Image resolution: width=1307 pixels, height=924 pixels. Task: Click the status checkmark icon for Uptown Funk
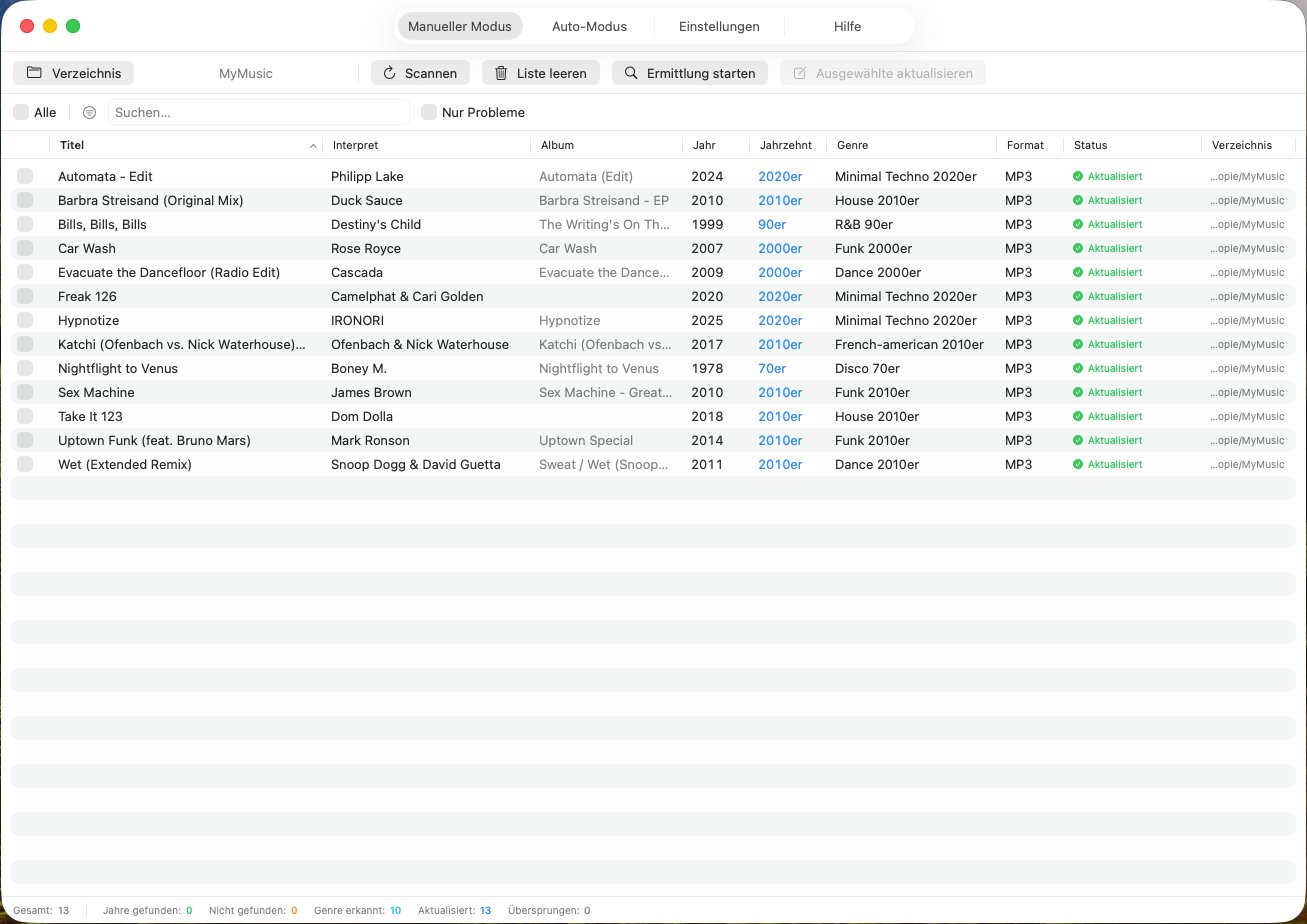pos(1077,441)
